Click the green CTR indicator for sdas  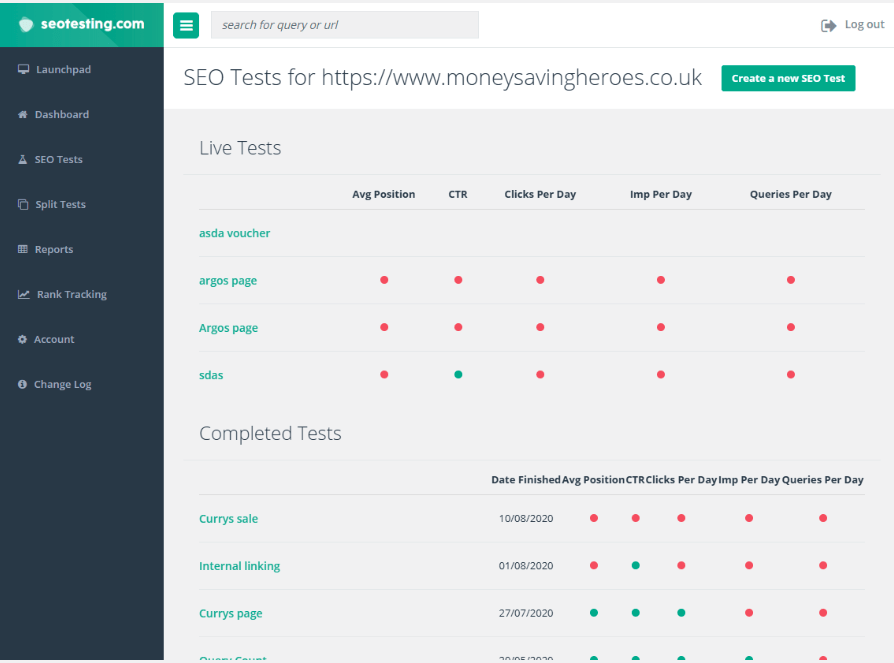[458, 374]
